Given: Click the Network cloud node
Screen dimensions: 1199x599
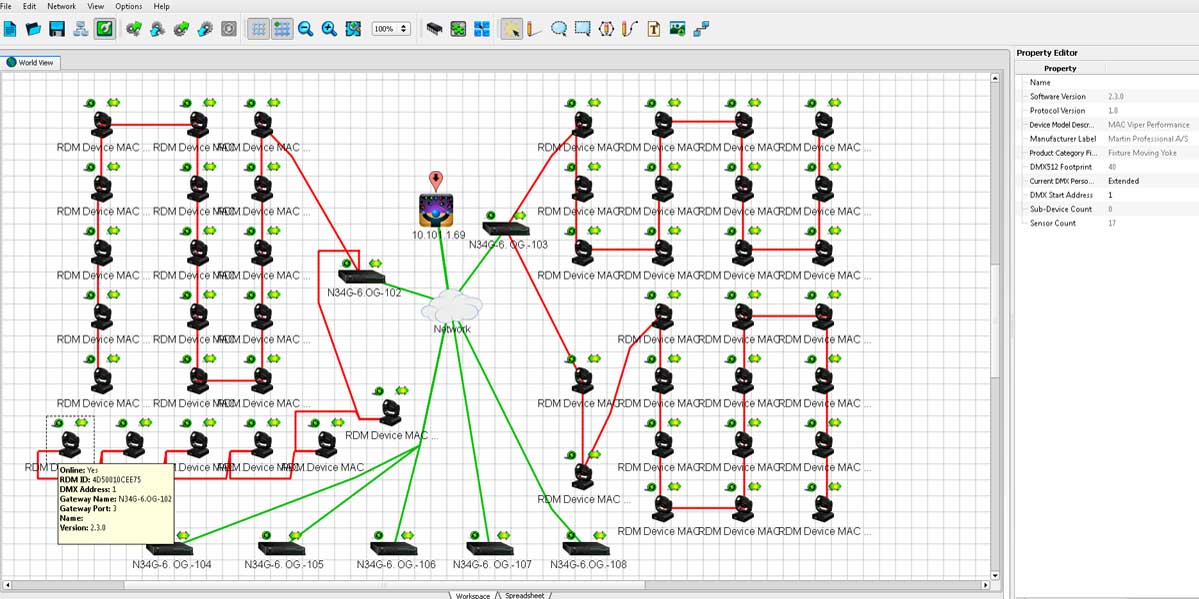Looking at the screenshot, I should coord(452,305).
